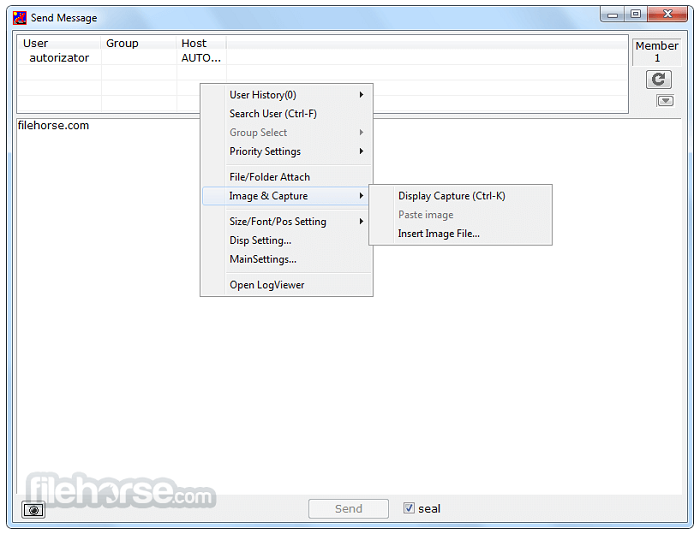The height and width of the screenshot is (534, 700).
Task: Choose File/Folder Attach from context menu
Action: tap(270, 177)
